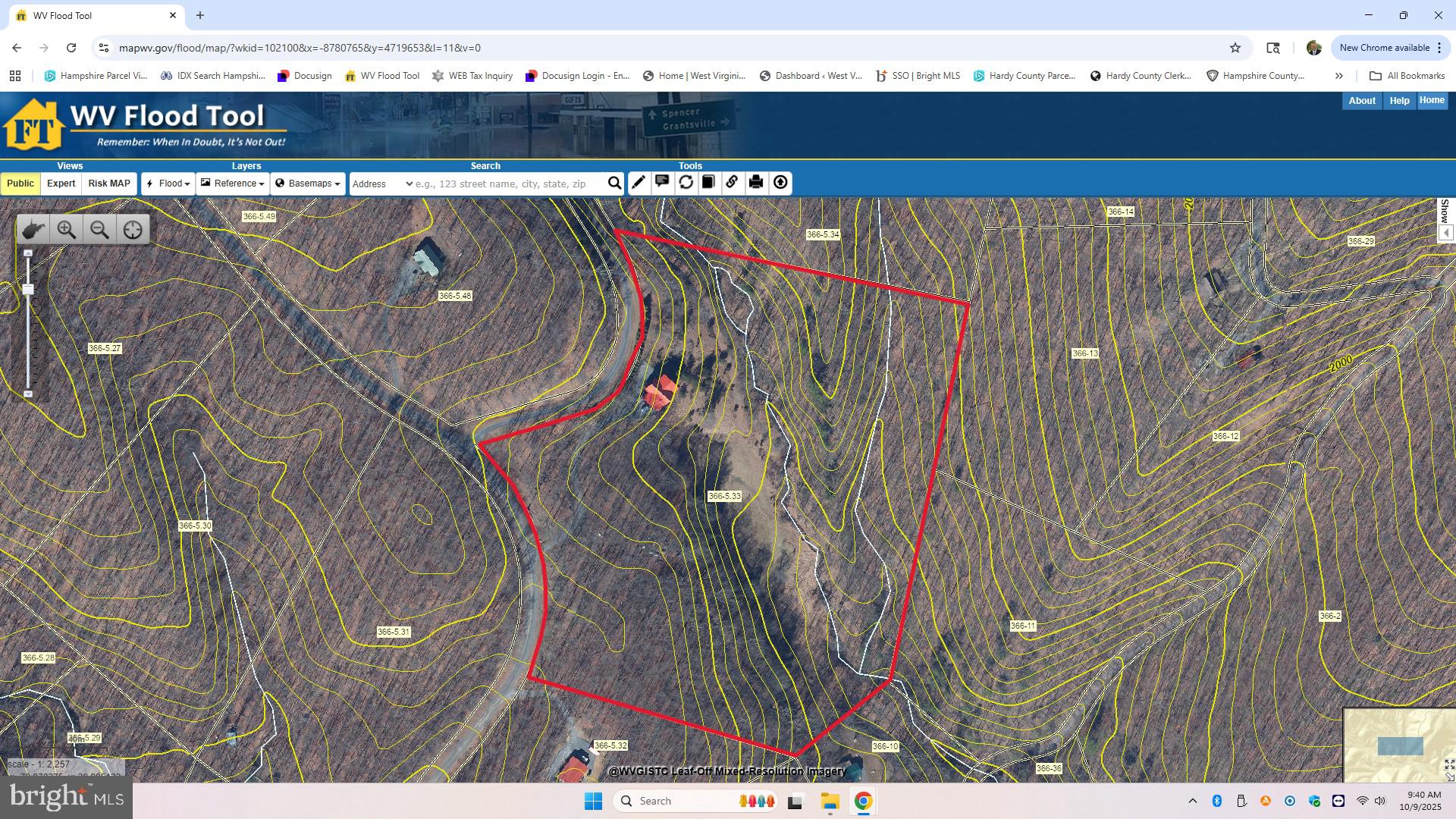
Task: Open the Help link
Action: [1399, 101]
